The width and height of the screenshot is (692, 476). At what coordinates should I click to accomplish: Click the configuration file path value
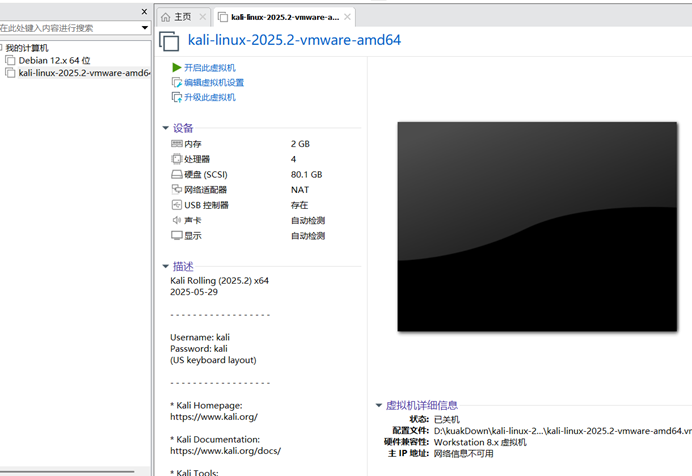coord(563,431)
